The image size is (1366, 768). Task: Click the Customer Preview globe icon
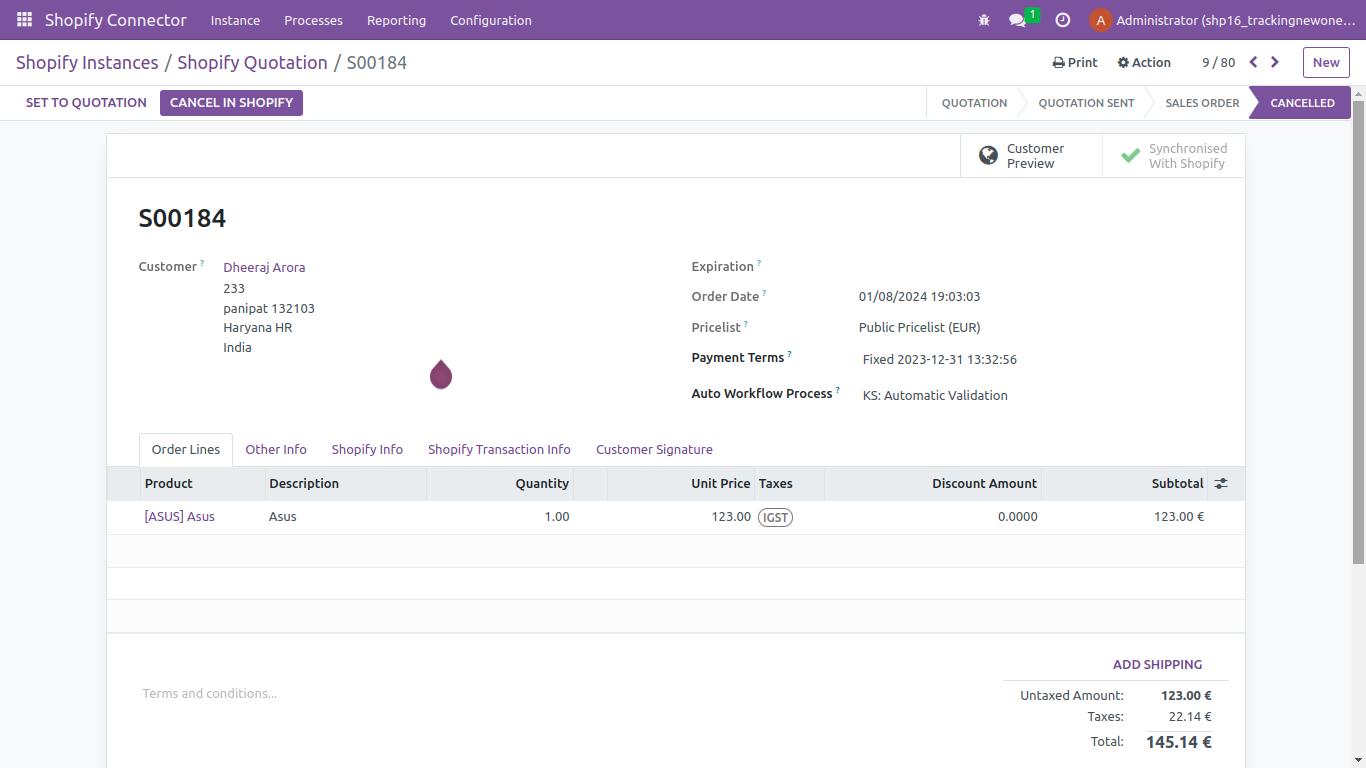click(x=988, y=155)
